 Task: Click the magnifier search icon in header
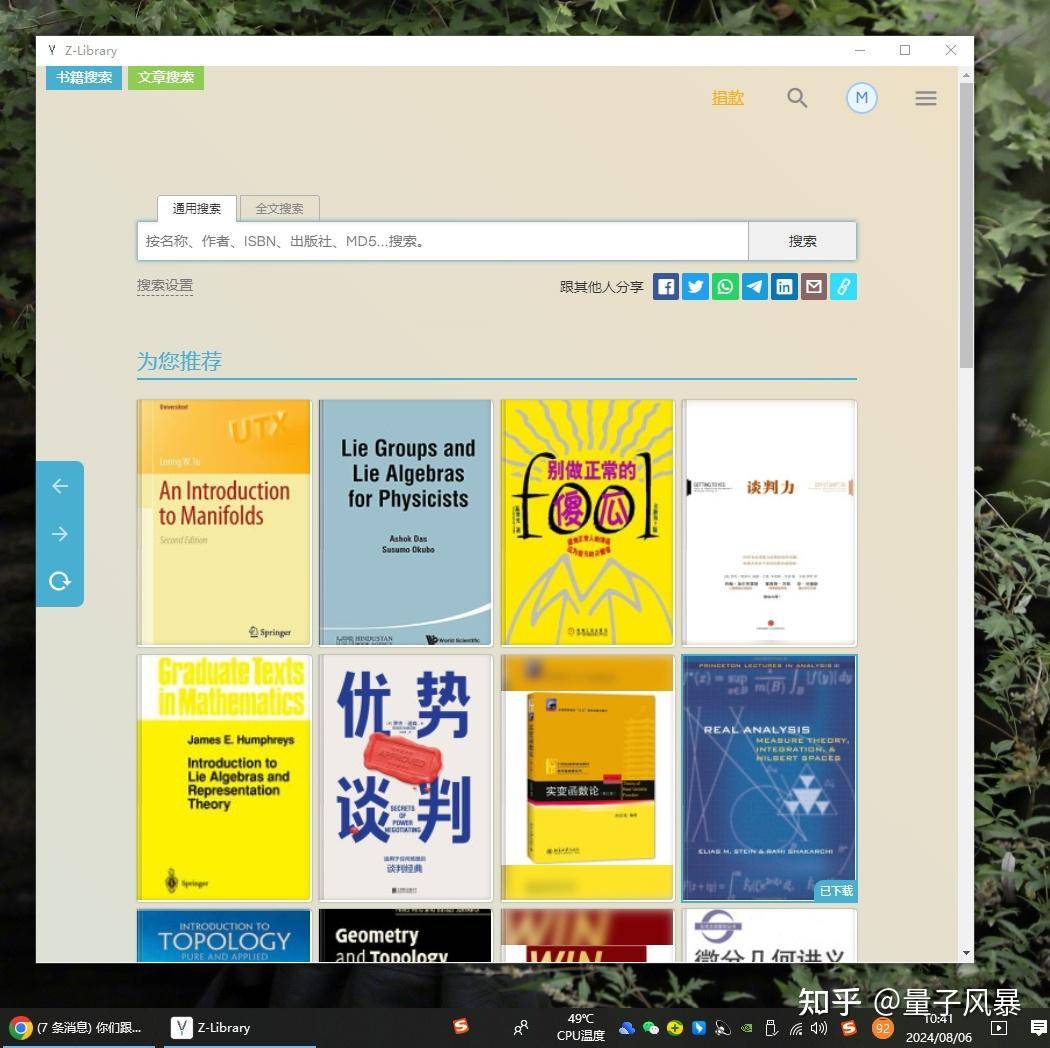coord(797,98)
